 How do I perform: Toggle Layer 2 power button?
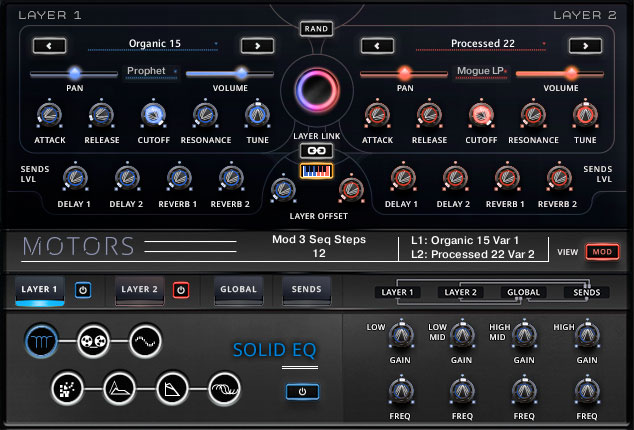point(181,290)
